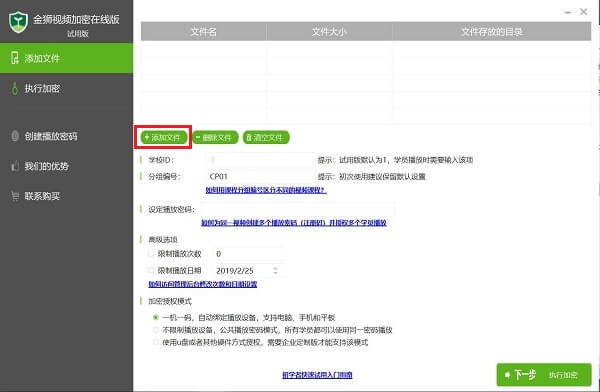Click the icon beside 执行加密
This screenshot has width=600, height=392.
15,88
